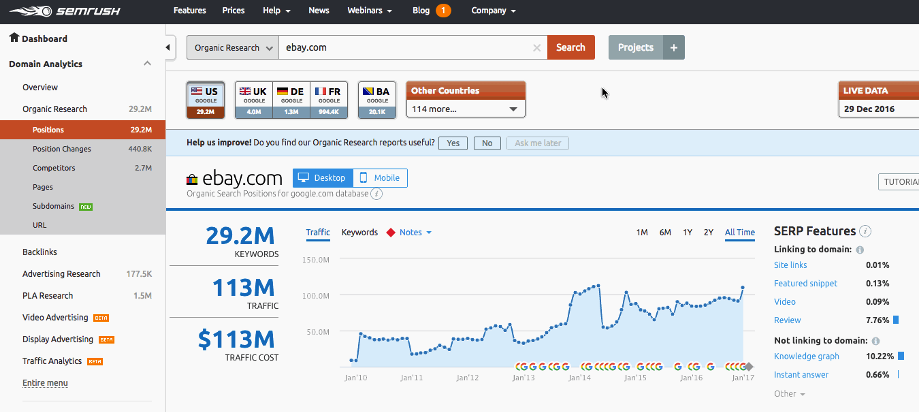Screen dimensions: 919x412
Task: Click the plus icon next to Projects
Action: coord(674,48)
